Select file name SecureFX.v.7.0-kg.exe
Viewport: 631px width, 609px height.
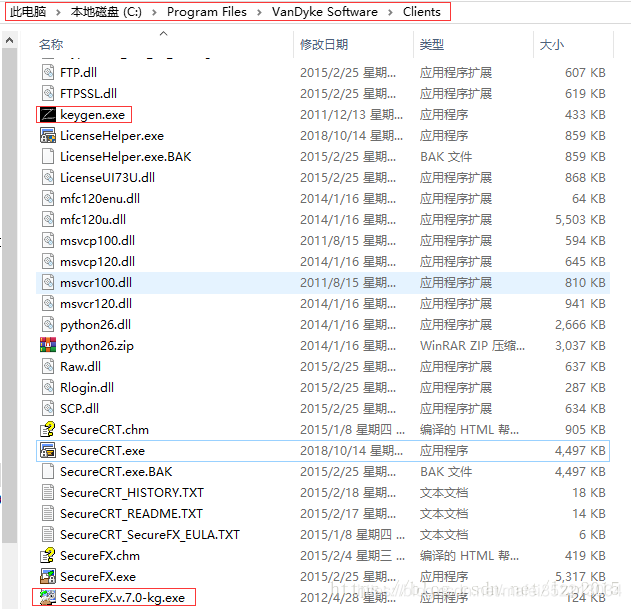coord(122,598)
